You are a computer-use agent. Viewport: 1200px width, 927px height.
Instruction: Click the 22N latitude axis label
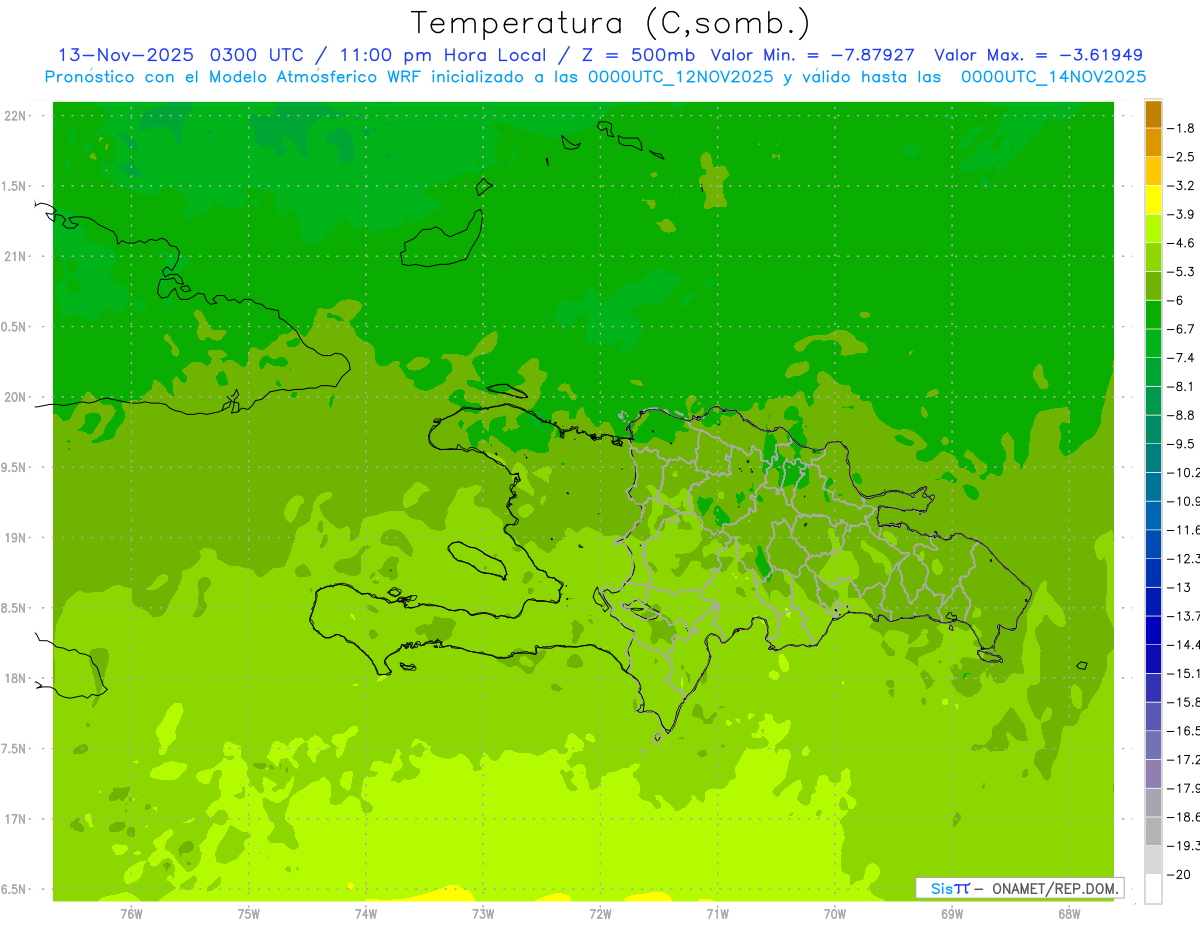(x=16, y=116)
